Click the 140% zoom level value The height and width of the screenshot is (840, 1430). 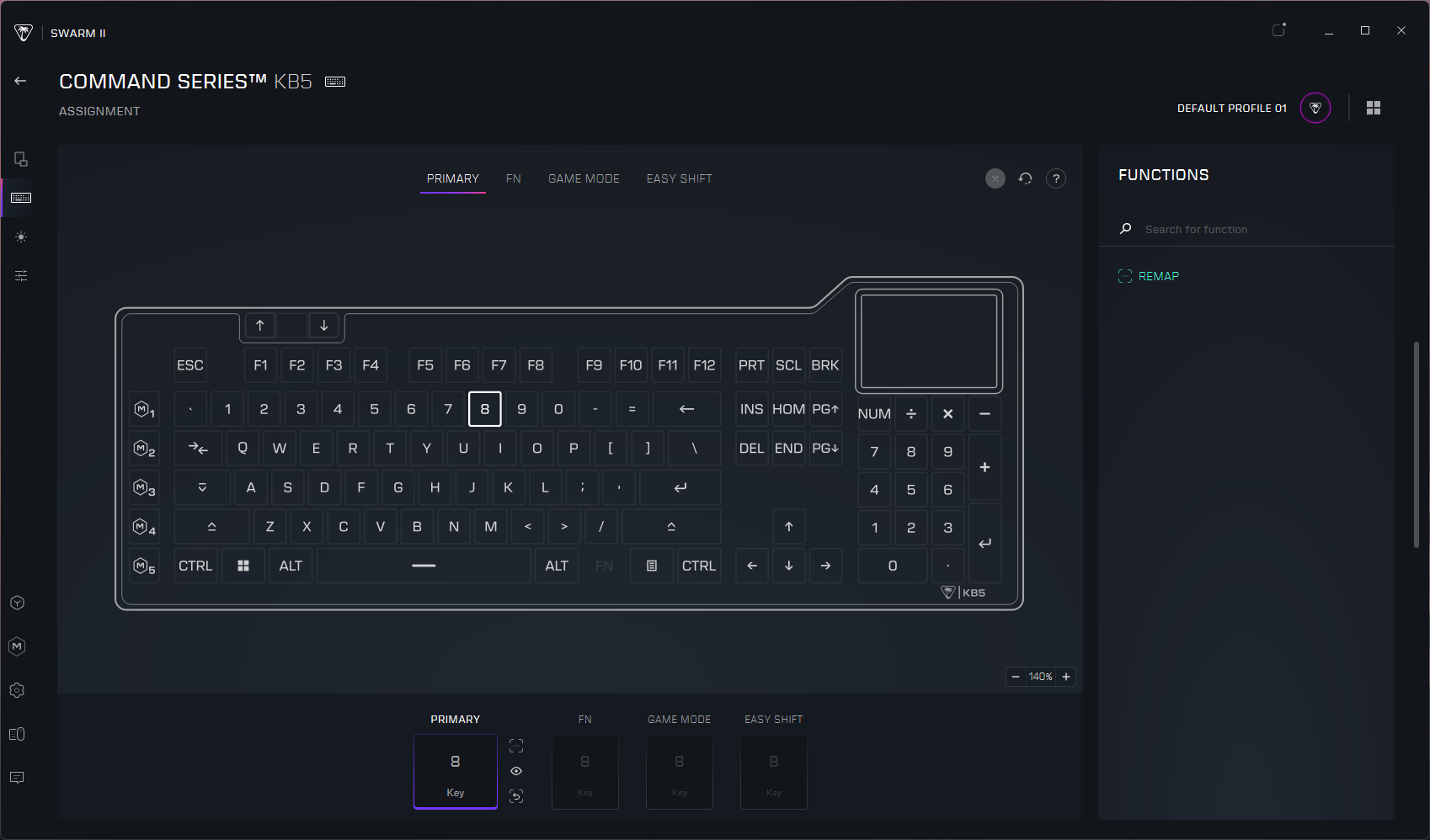pyautogui.click(x=1041, y=677)
